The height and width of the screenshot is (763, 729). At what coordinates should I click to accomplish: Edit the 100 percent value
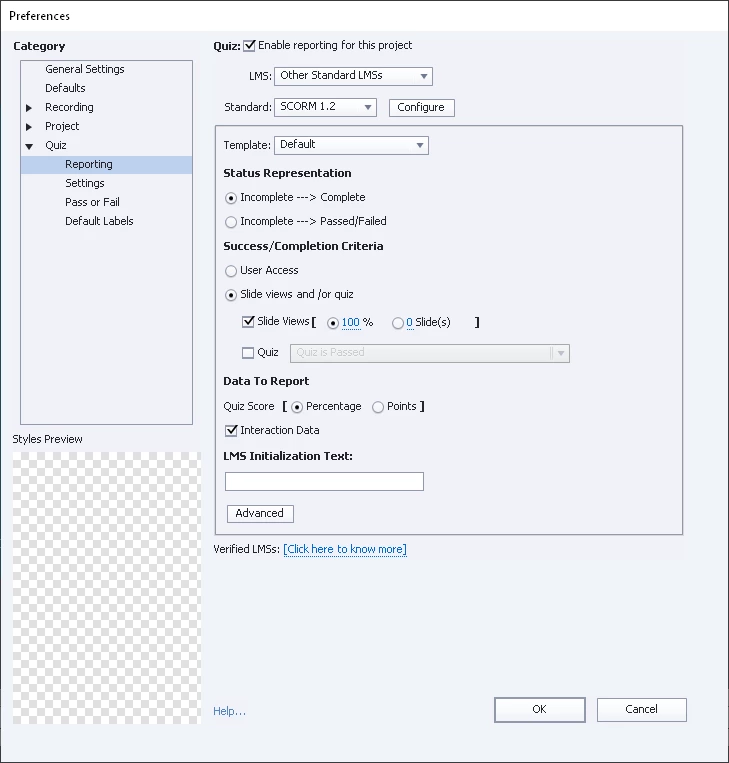tap(351, 323)
